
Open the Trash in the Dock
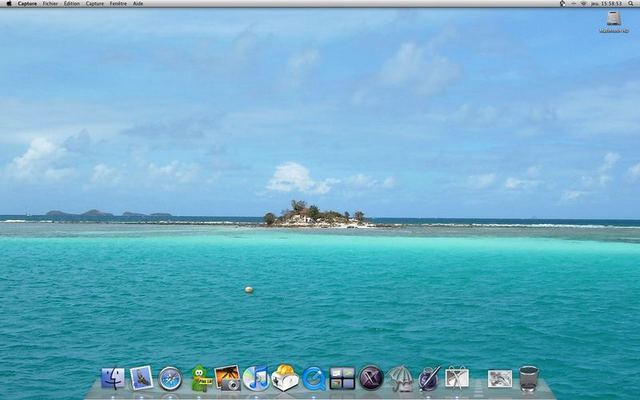(529, 378)
